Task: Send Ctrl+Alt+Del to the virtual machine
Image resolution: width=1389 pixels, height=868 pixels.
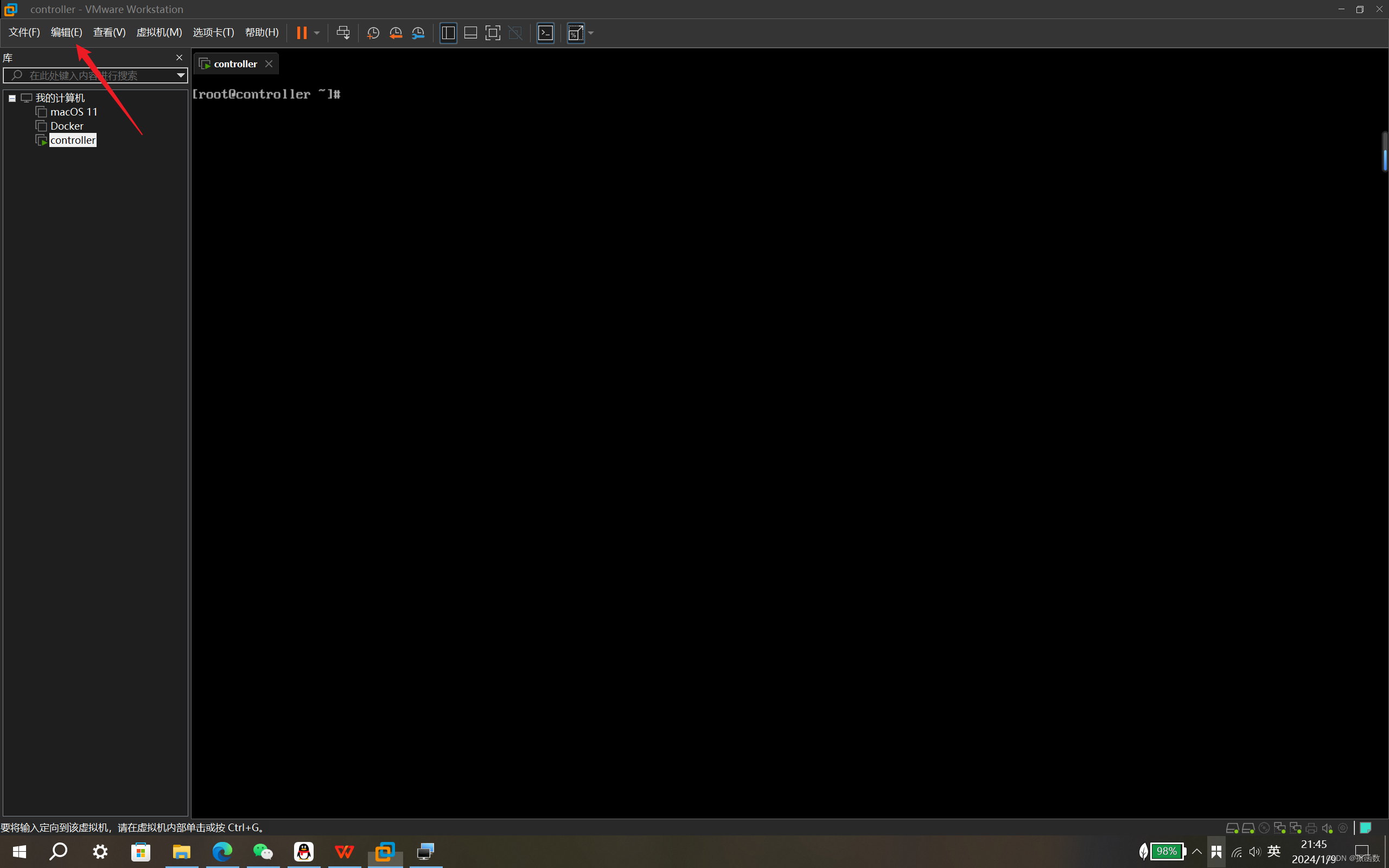Action: pyautogui.click(x=343, y=33)
